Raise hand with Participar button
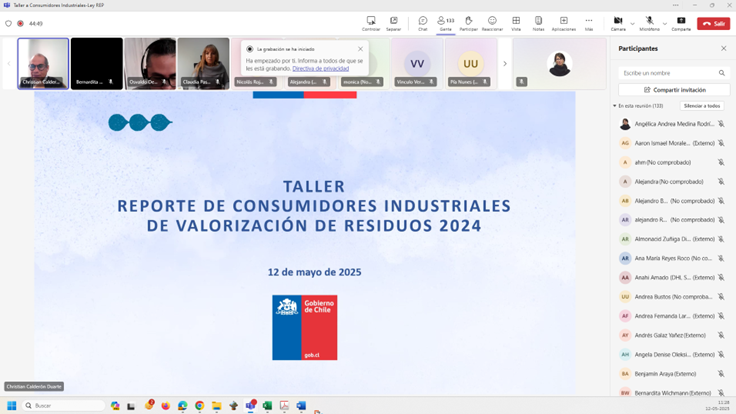The width and height of the screenshot is (736, 414). [468, 22]
